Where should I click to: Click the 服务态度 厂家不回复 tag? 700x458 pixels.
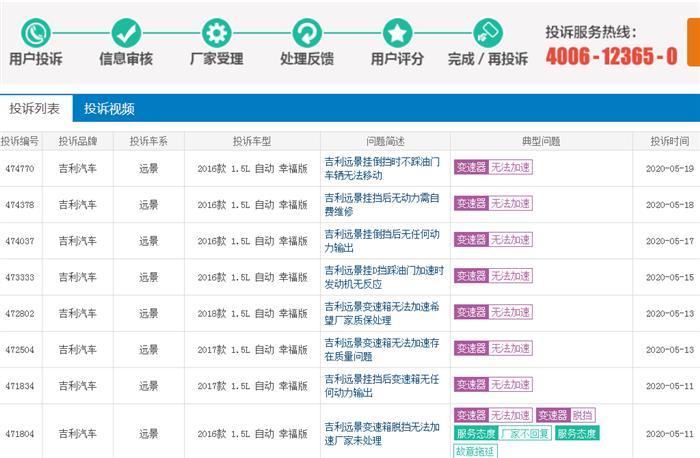tap(503, 433)
